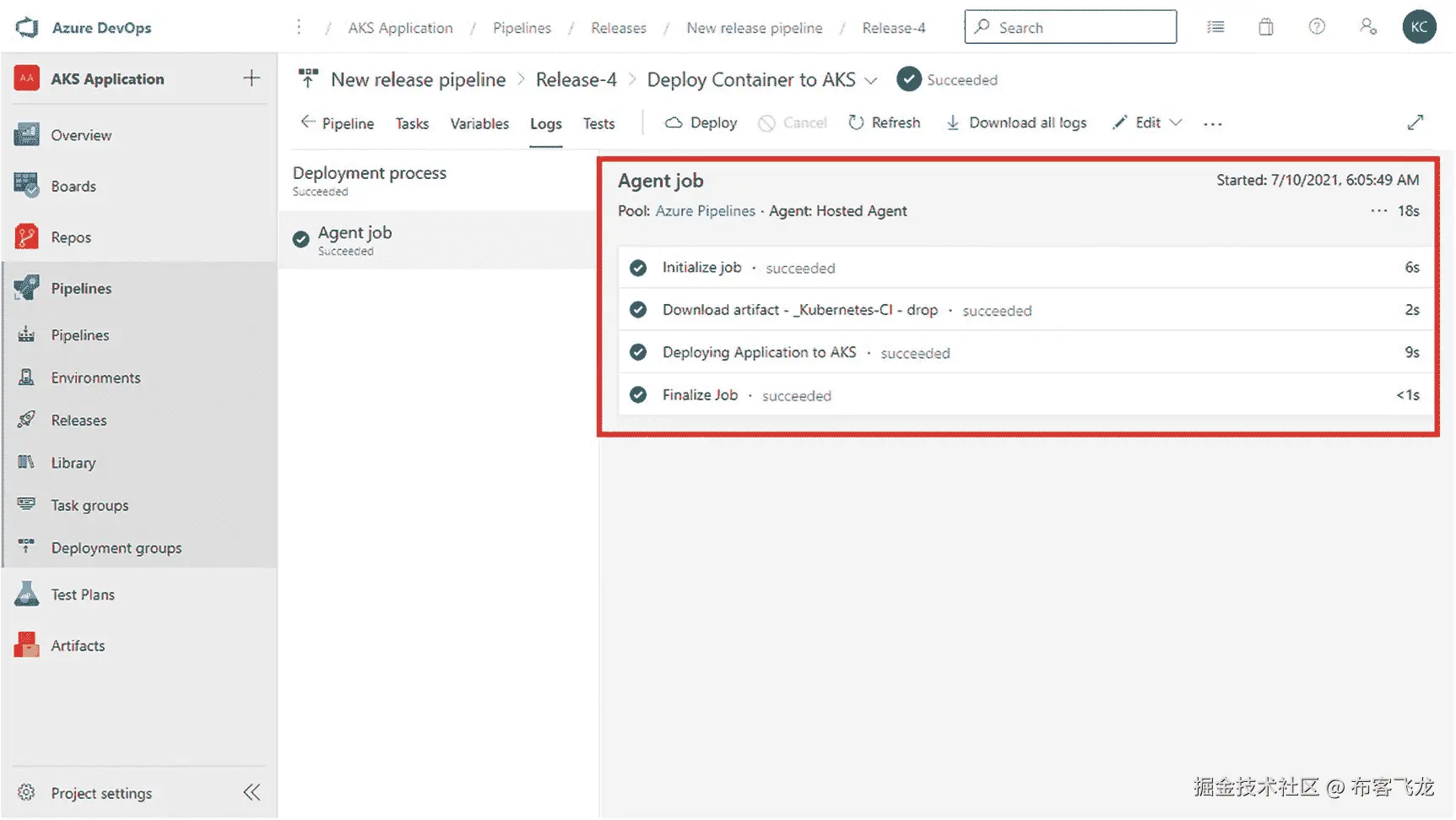Click the marketplace shopping bag icon
This screenshot has height=820, width=1456.
[x=1265, y=27]
